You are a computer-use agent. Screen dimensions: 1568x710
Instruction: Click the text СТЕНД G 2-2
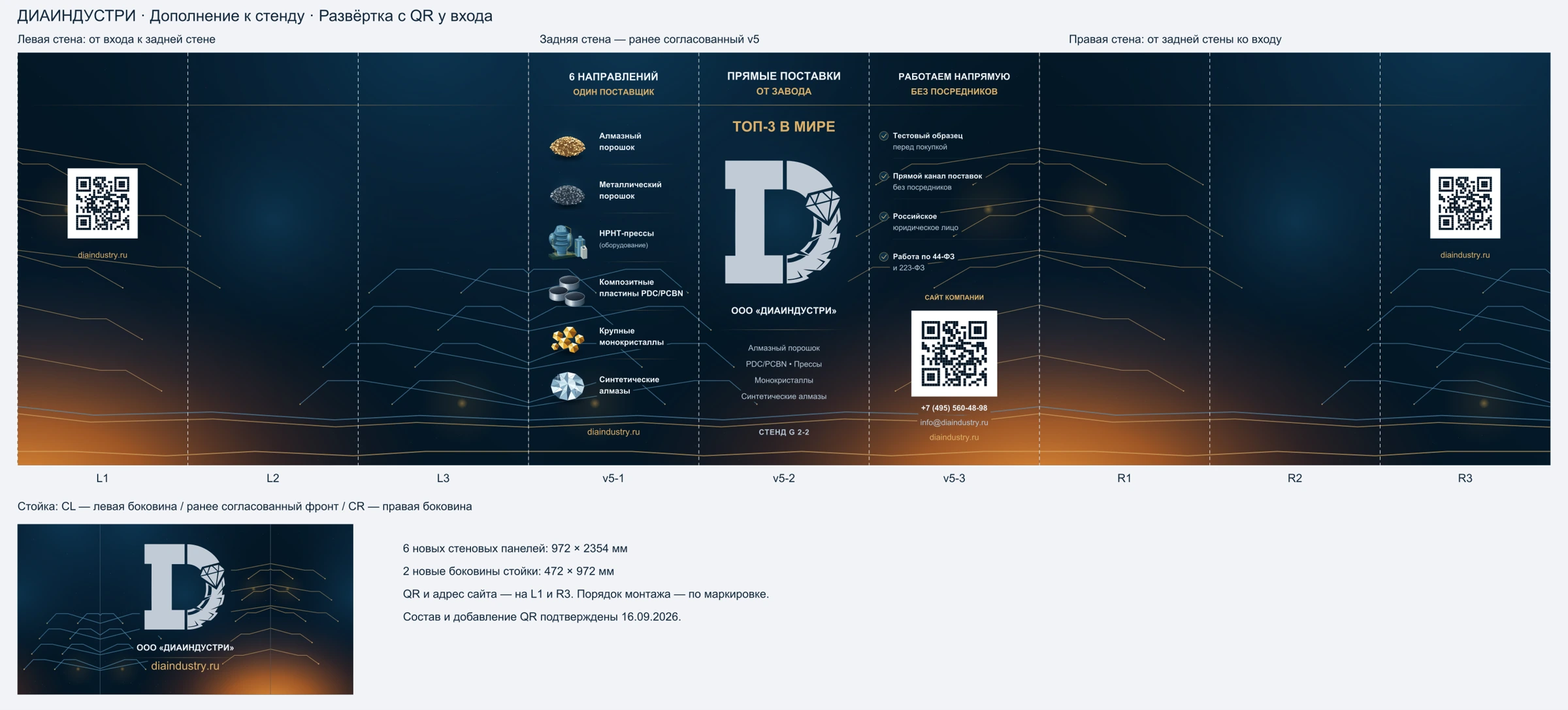783,432
